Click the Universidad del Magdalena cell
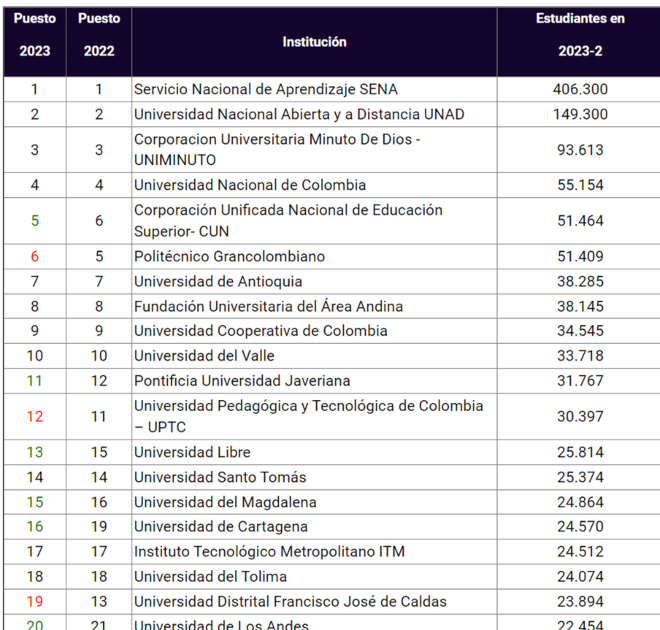 (x=228, y=501)
